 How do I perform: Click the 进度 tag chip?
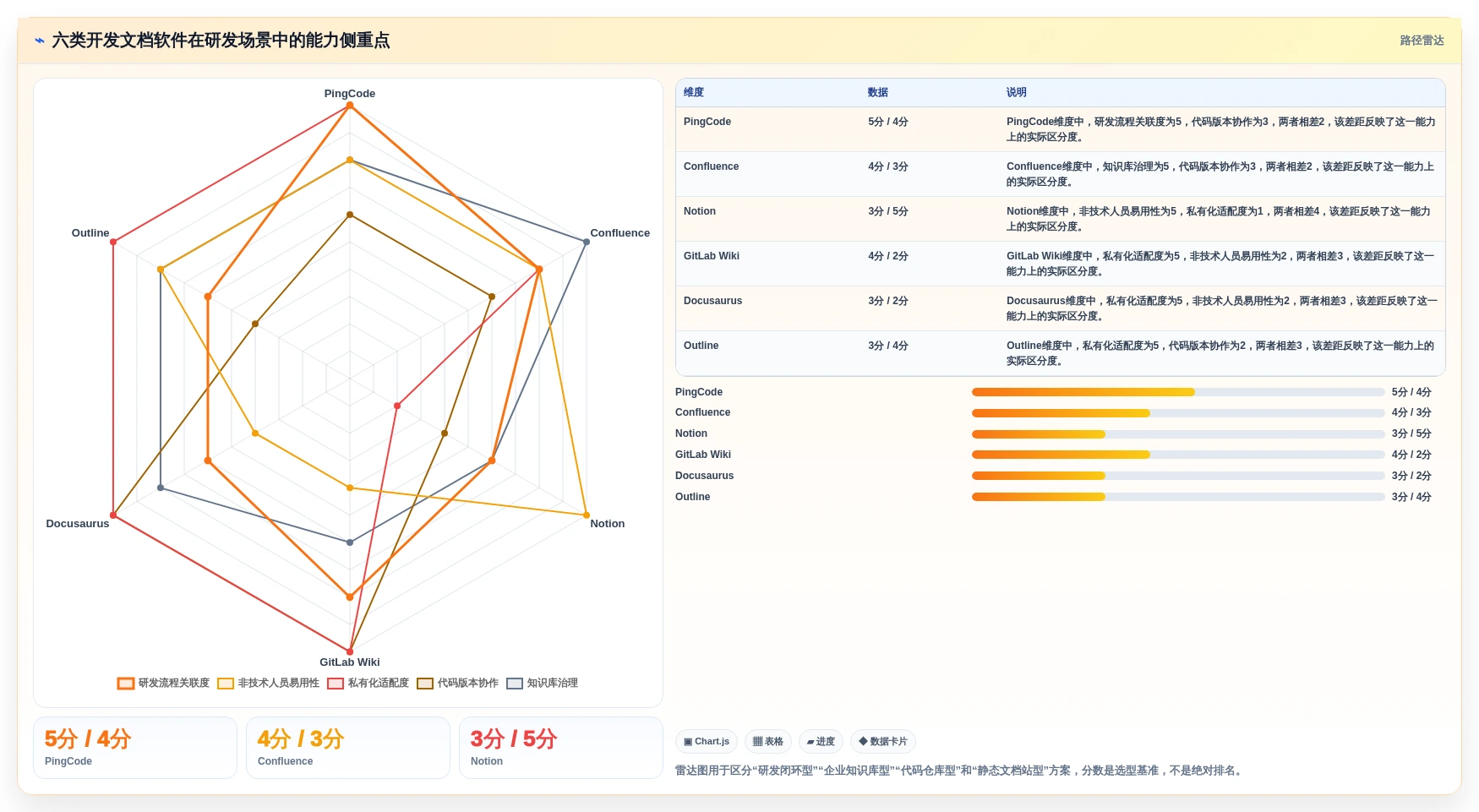pyautogui.click(x=821, y=741)
